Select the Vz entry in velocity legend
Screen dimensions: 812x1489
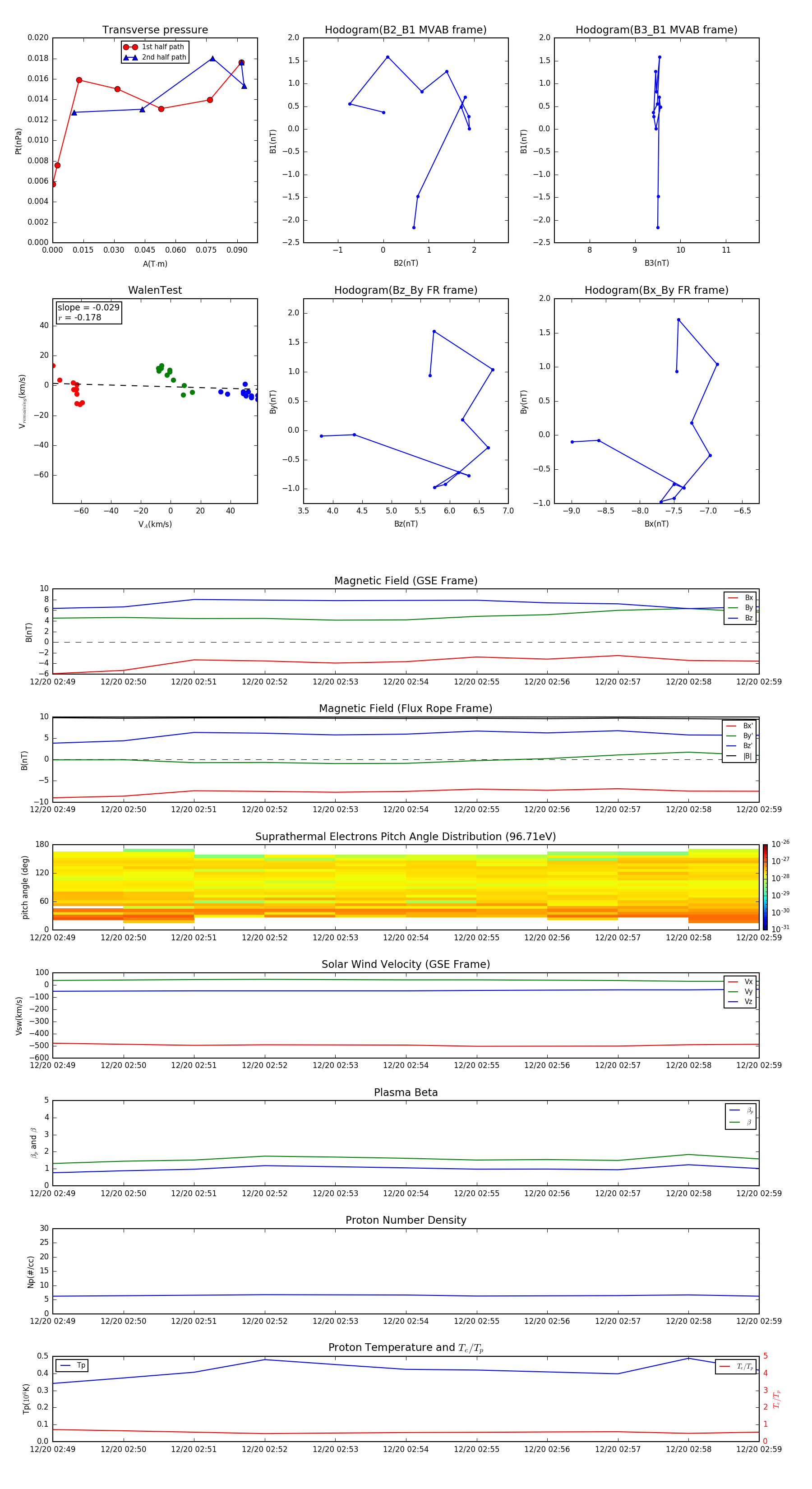tap(740, 1002)
